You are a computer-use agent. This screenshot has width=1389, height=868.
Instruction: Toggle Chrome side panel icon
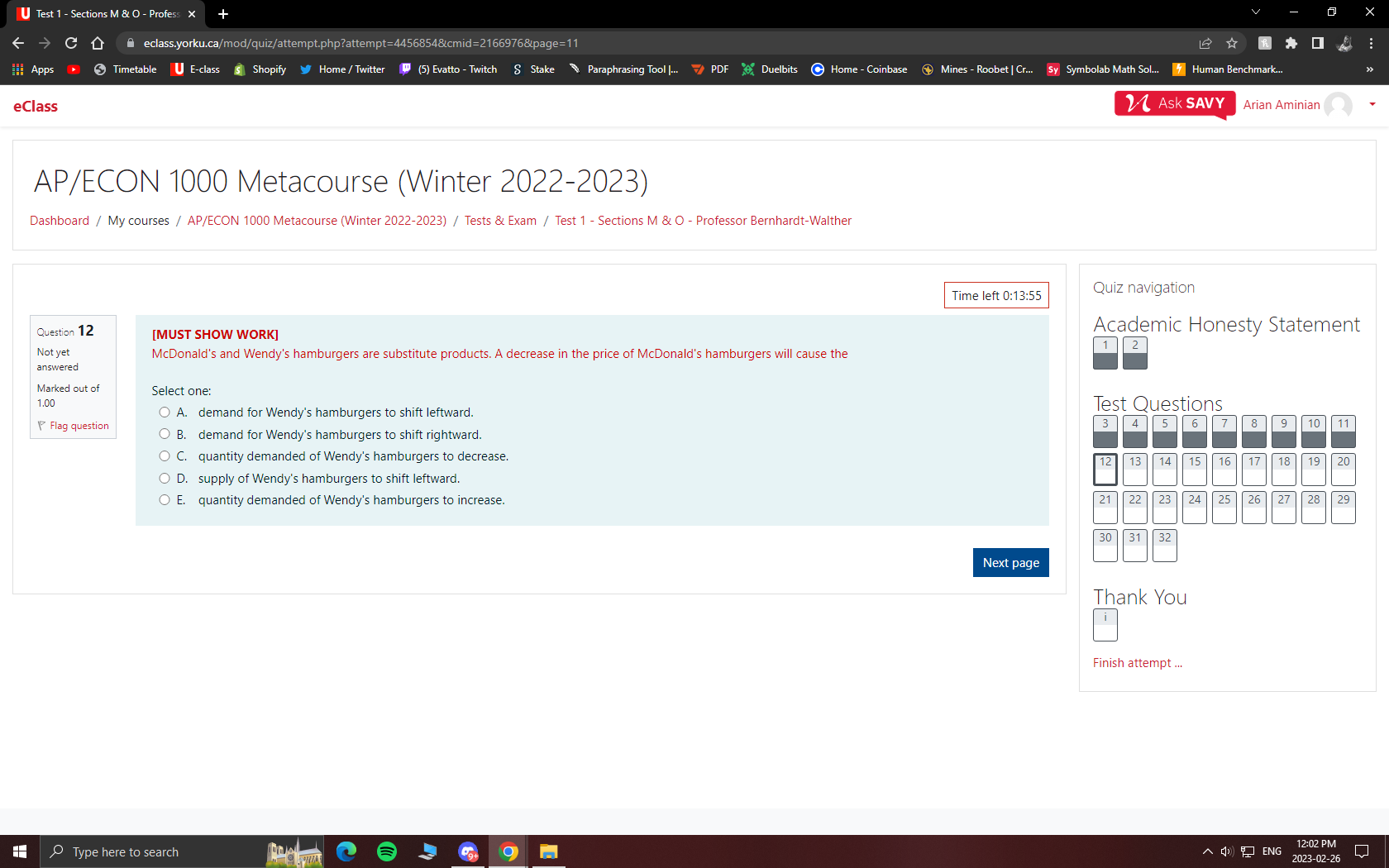[1318, 43]
